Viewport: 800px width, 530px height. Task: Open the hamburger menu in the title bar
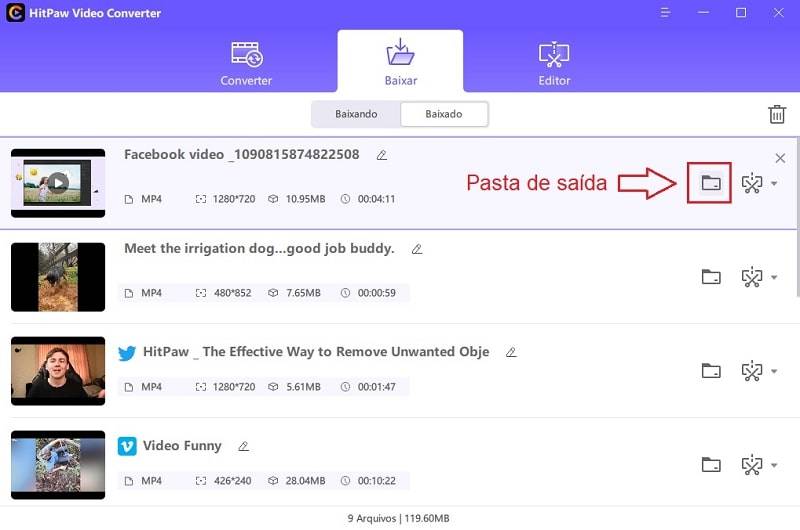coord(665,12)
